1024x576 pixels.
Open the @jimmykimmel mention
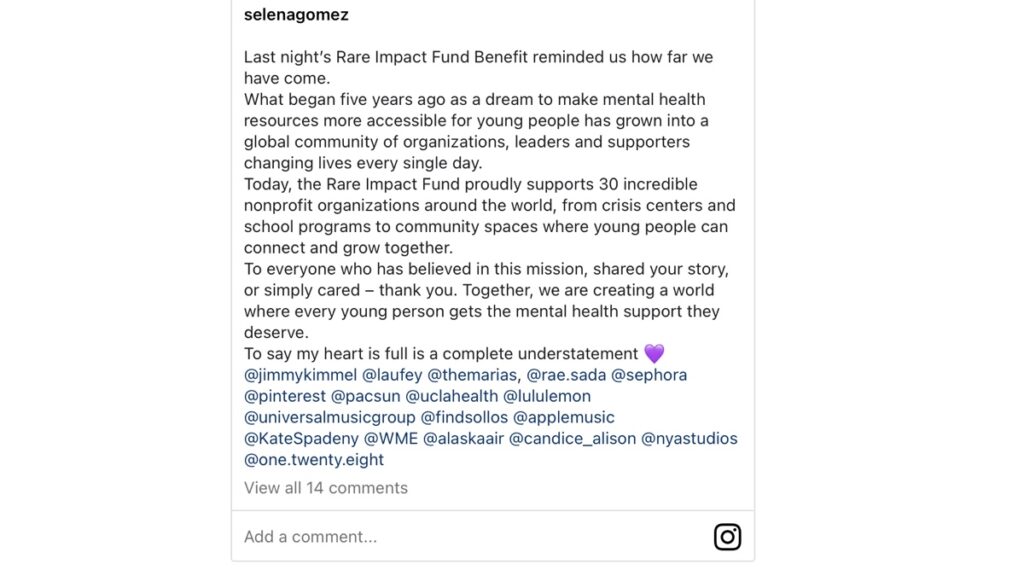[300, 375]
